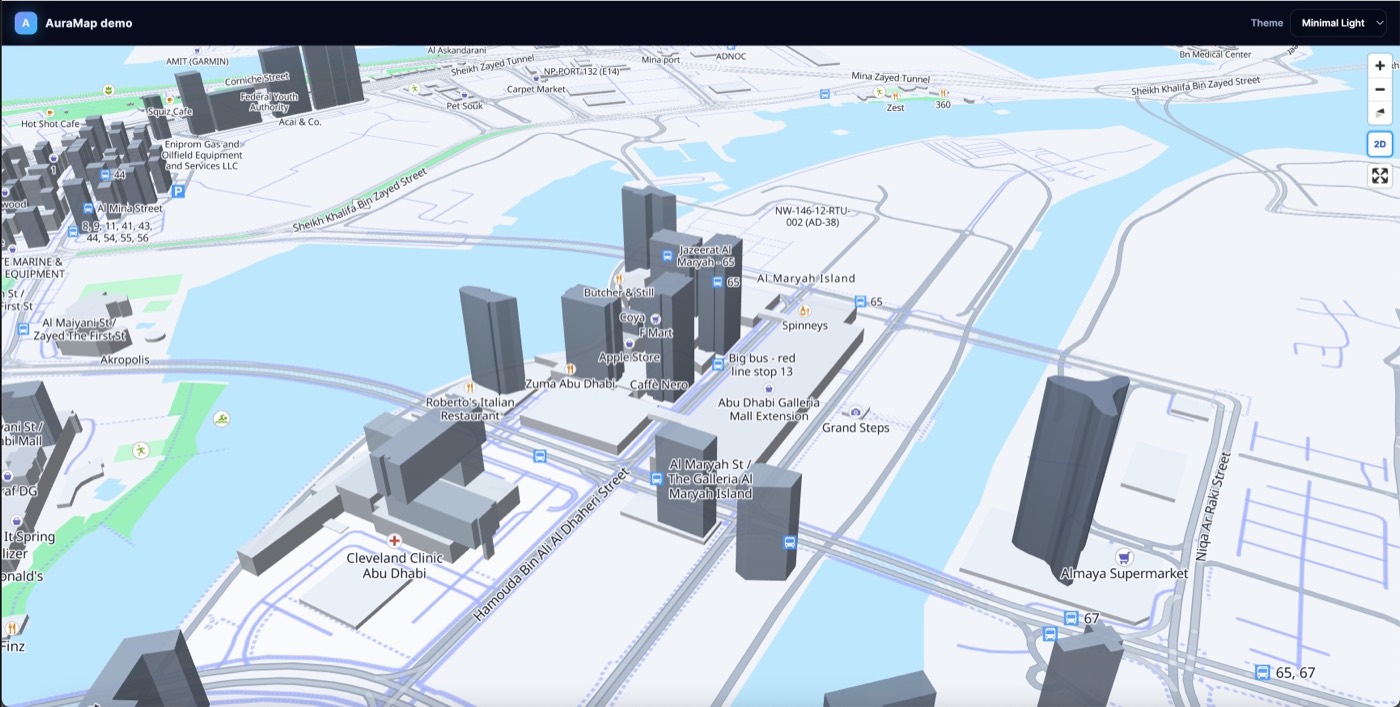Toggle the 2D view mode button

(x=1380, y=144)
